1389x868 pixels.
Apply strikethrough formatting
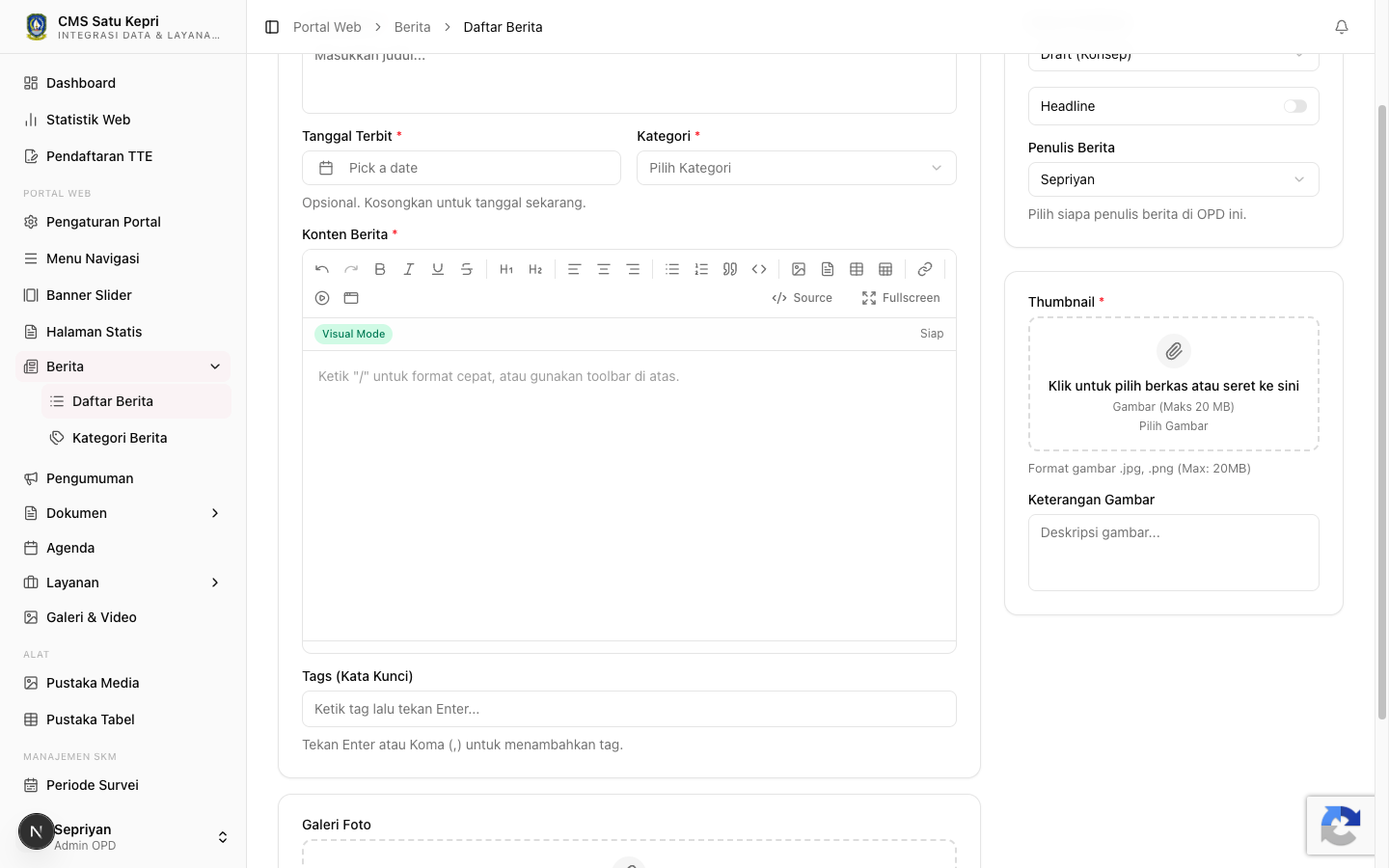(x=467, y=269)
